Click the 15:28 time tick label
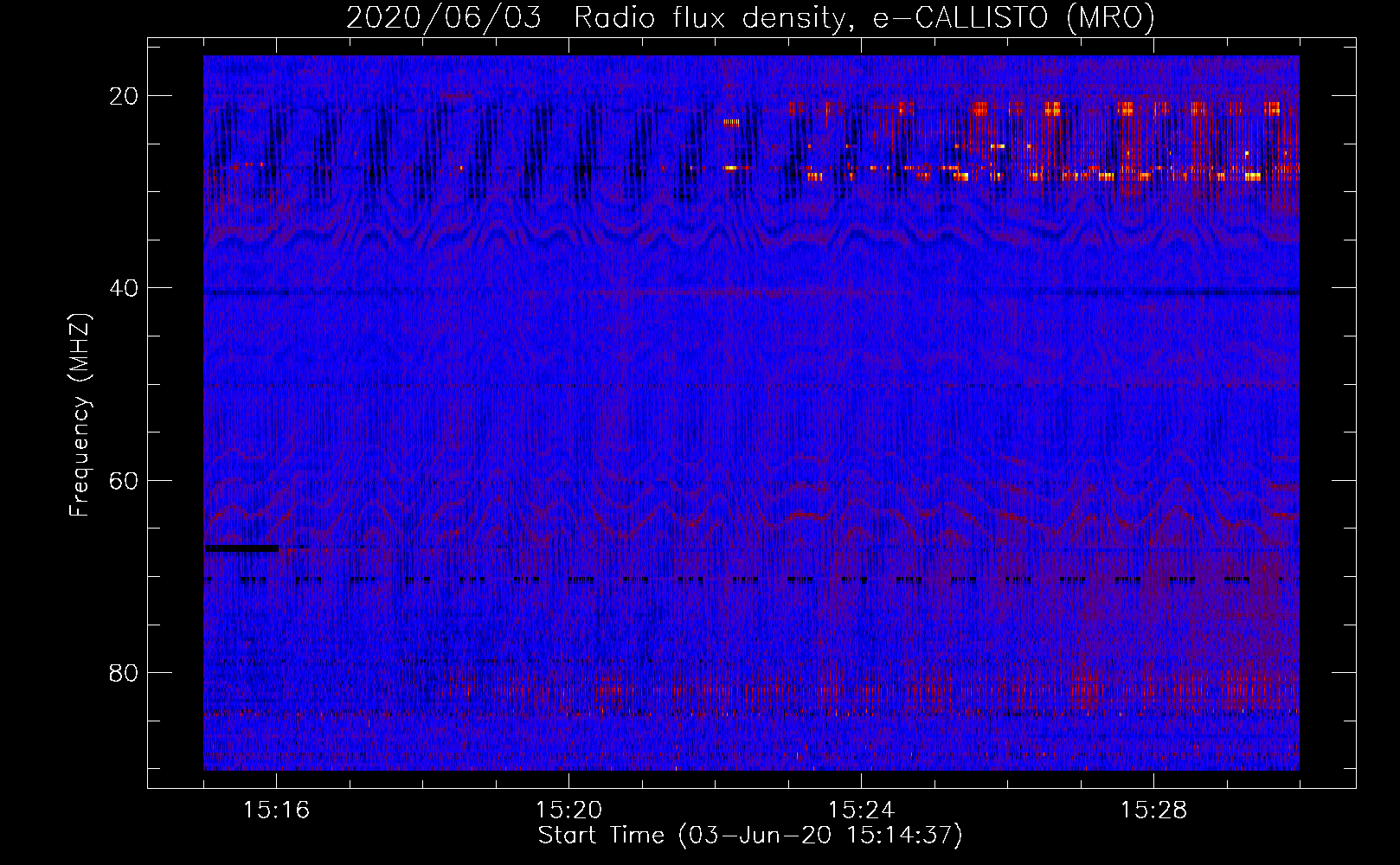 tap(1153, 811)
